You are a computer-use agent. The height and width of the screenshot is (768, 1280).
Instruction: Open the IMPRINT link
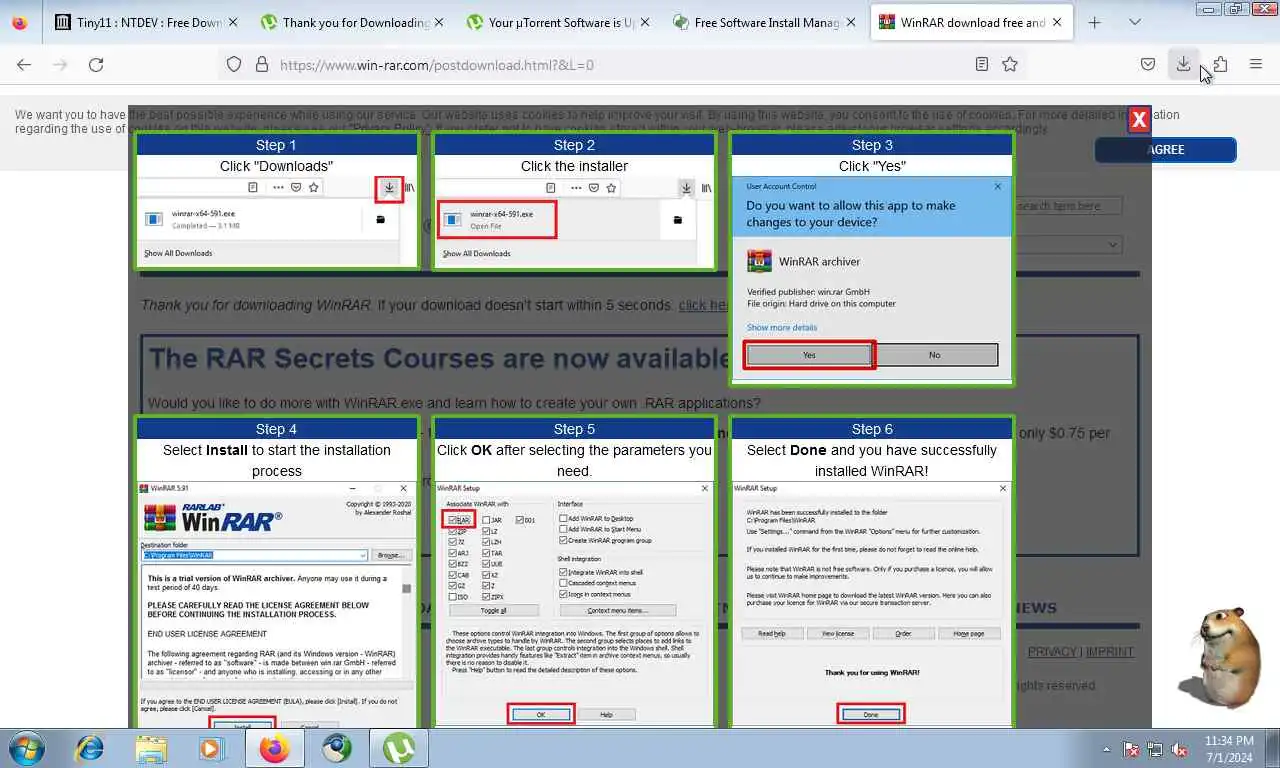click(x=1110, y=652)
